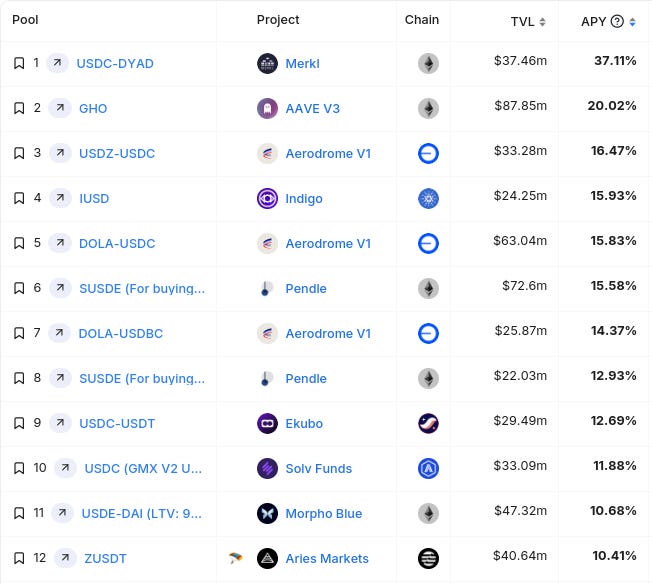This screenshot has height=584, width=652.
Task: Click the Starknet chain icon for USDC-USDT
Action: [x=428, y=423]
